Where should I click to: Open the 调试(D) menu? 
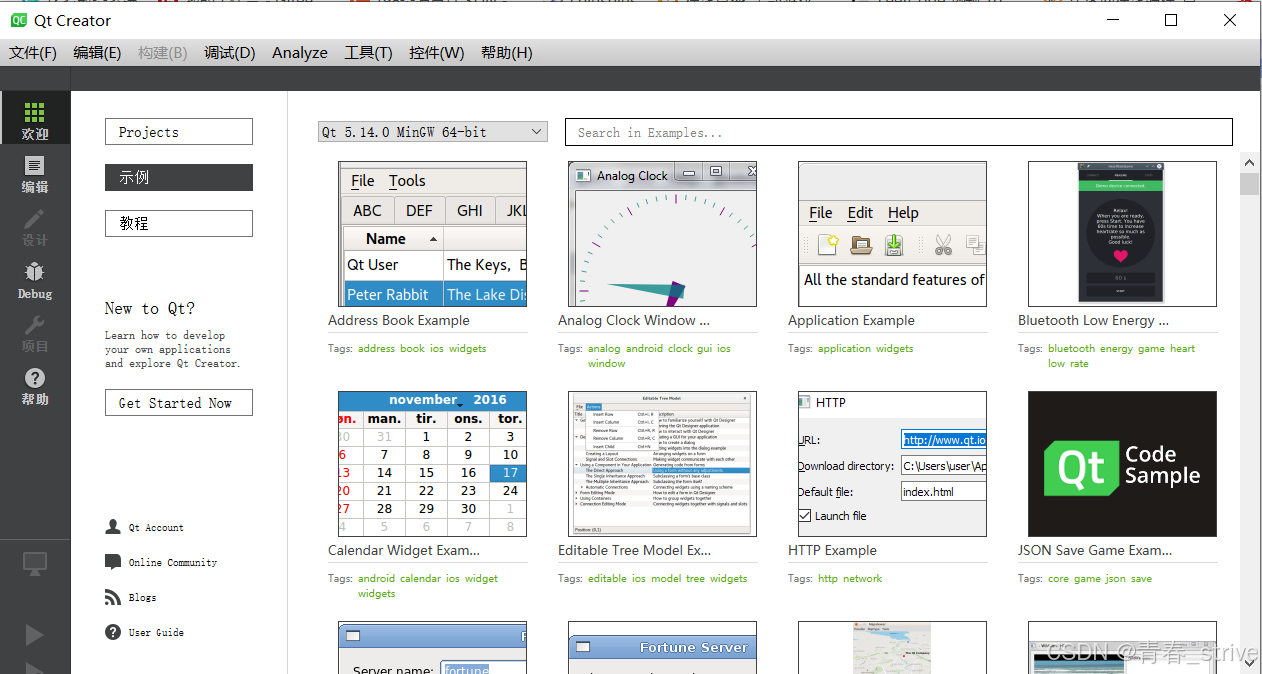[x=229, y=53]
